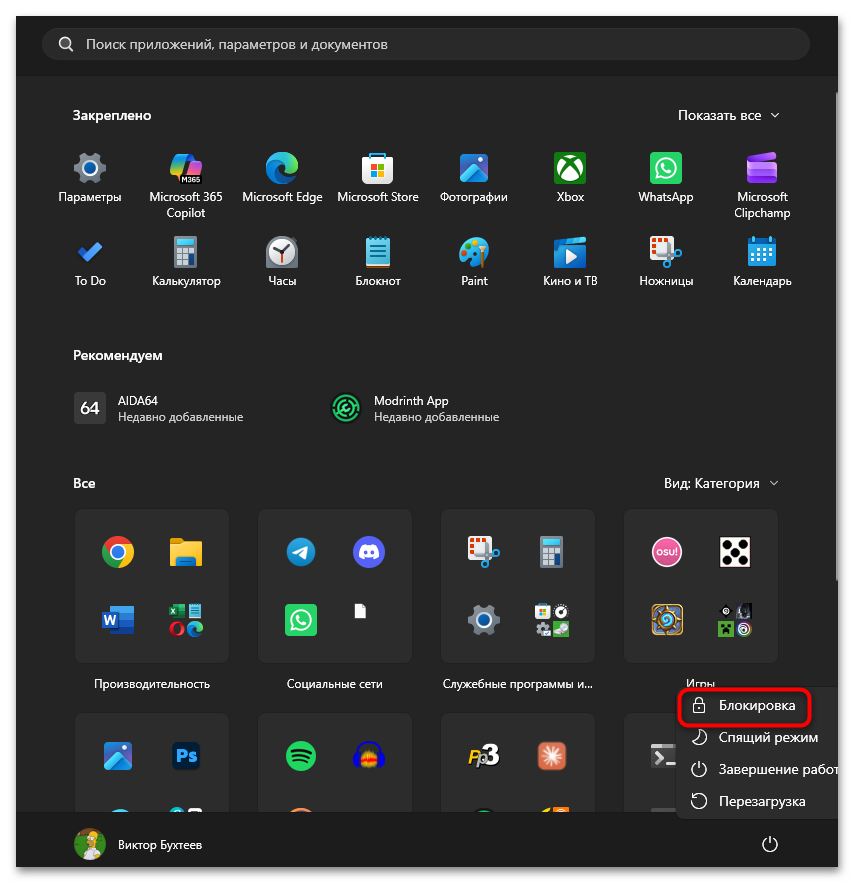Open Календарь app
The width and height of the screenshot is (854, 883).
[762, 262]
